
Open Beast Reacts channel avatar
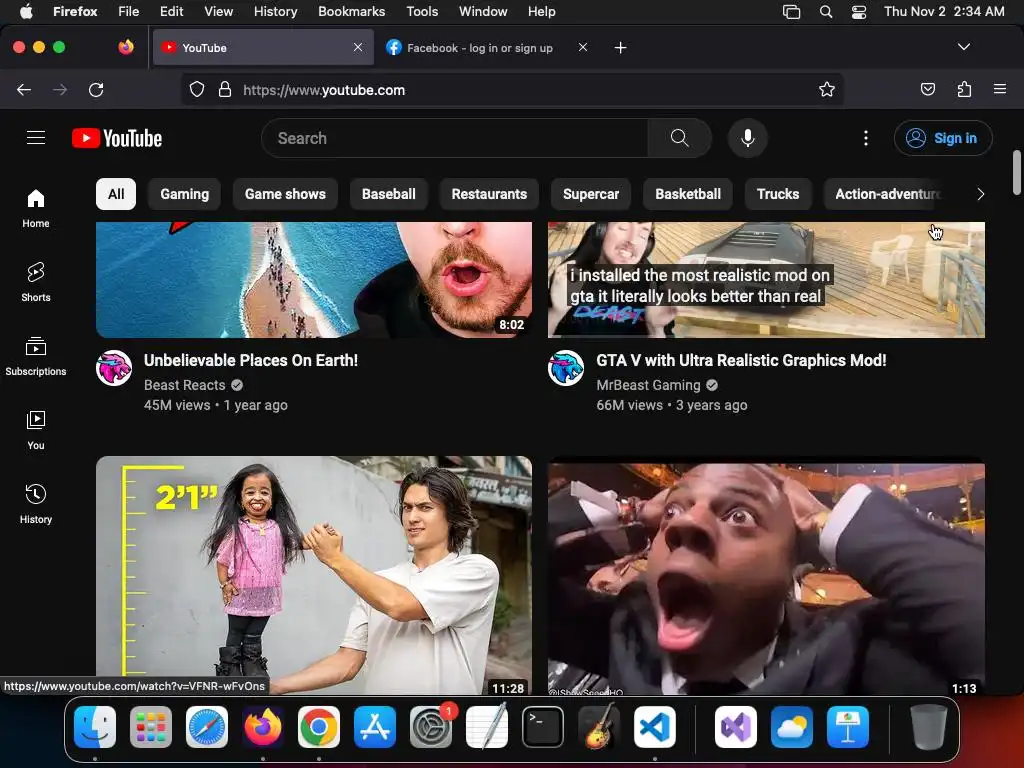(x=114, y=368)
